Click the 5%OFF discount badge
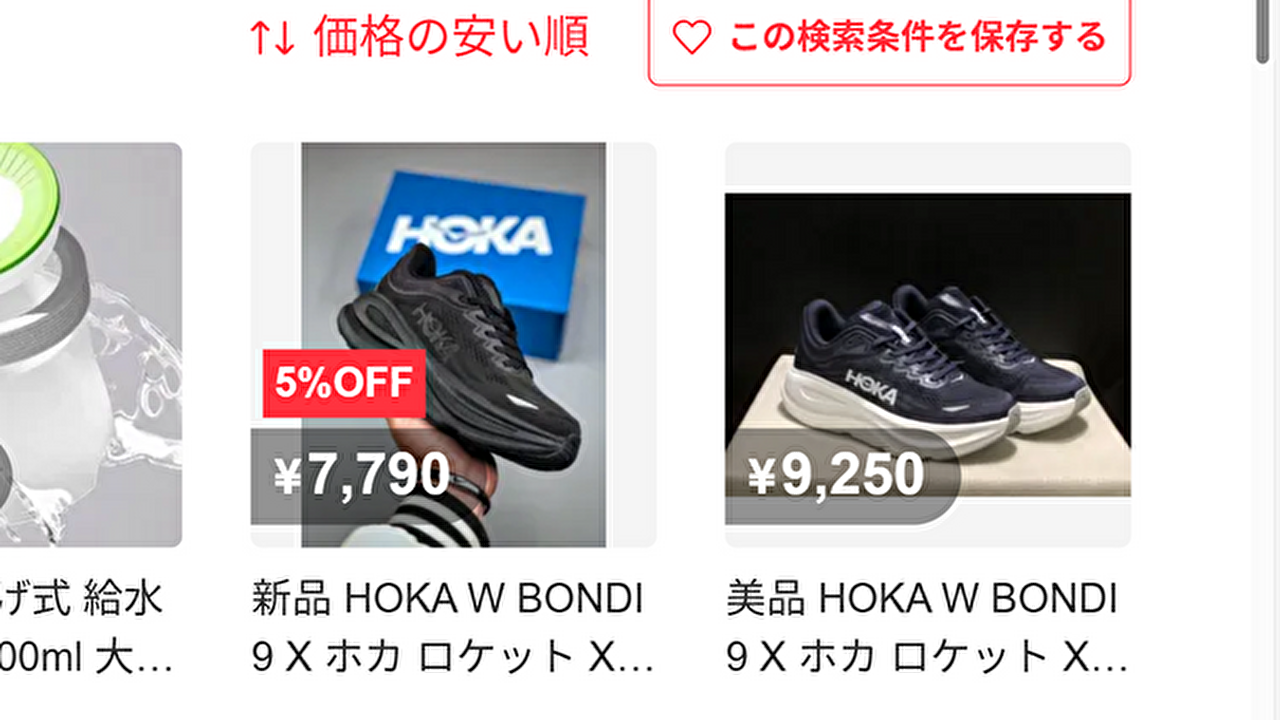The width and height of the screenshot is (1280, 720). point(344,383)
